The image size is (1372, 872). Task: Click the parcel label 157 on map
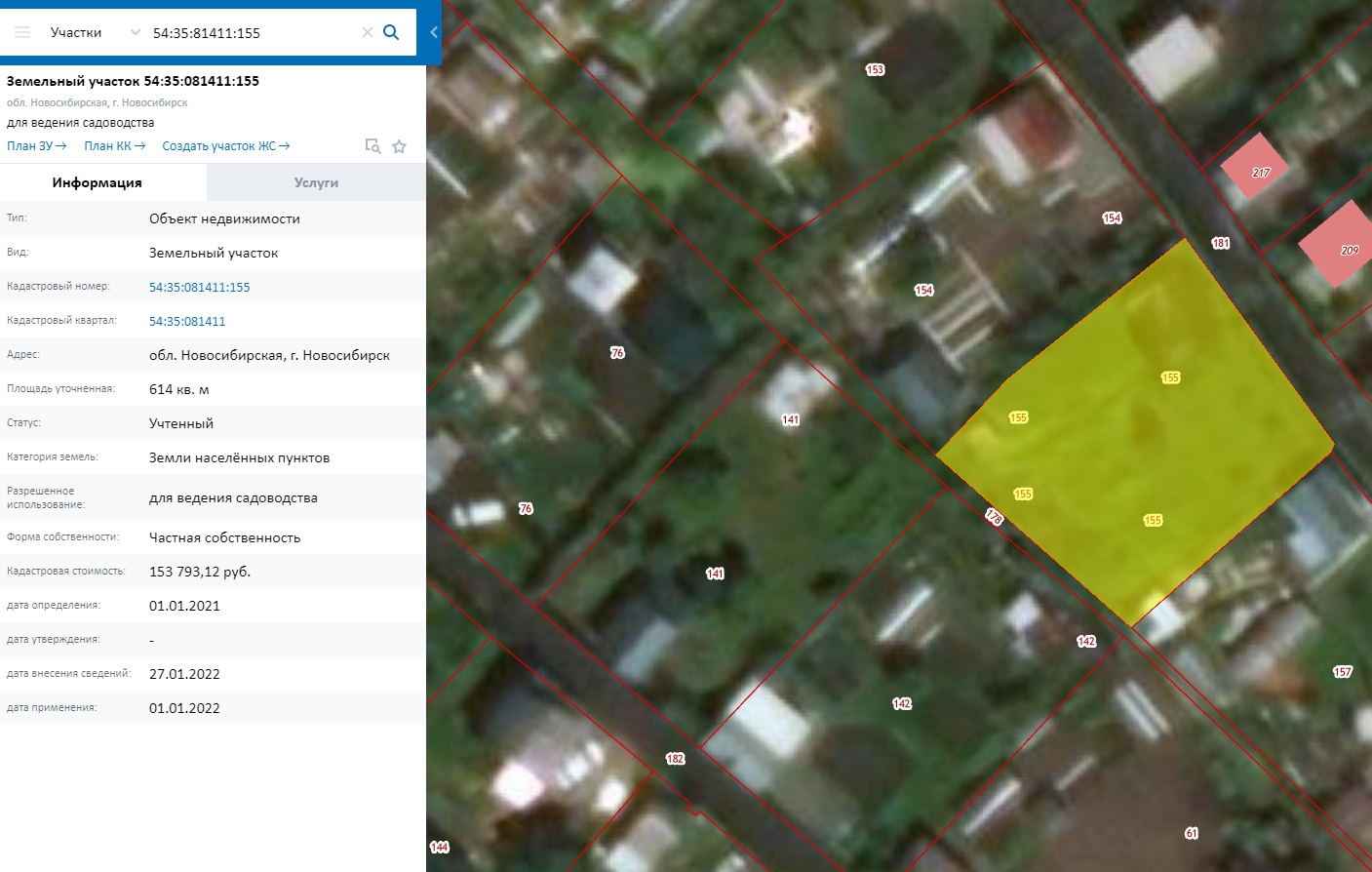tap(1342, 671)
